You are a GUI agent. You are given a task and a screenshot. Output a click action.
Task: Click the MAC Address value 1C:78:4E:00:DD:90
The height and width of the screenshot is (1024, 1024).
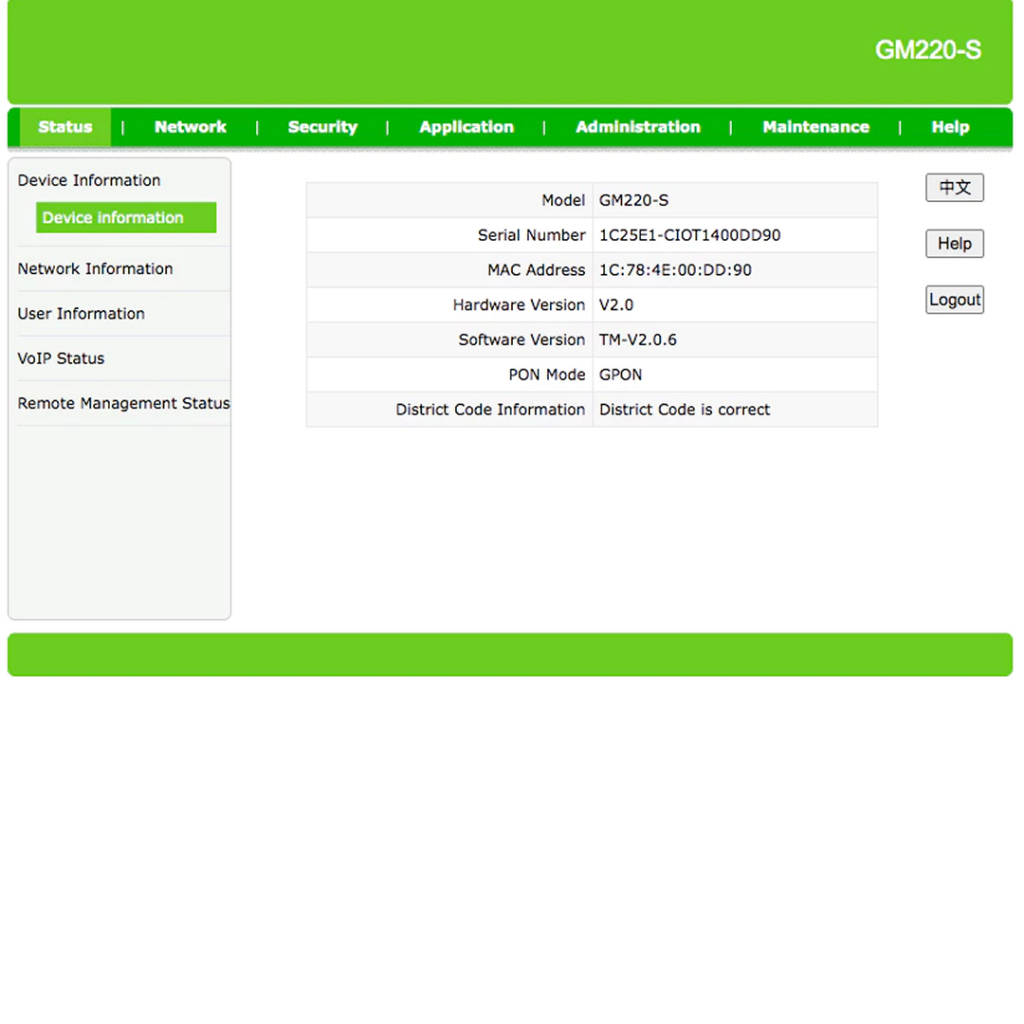tap(675, 270)
